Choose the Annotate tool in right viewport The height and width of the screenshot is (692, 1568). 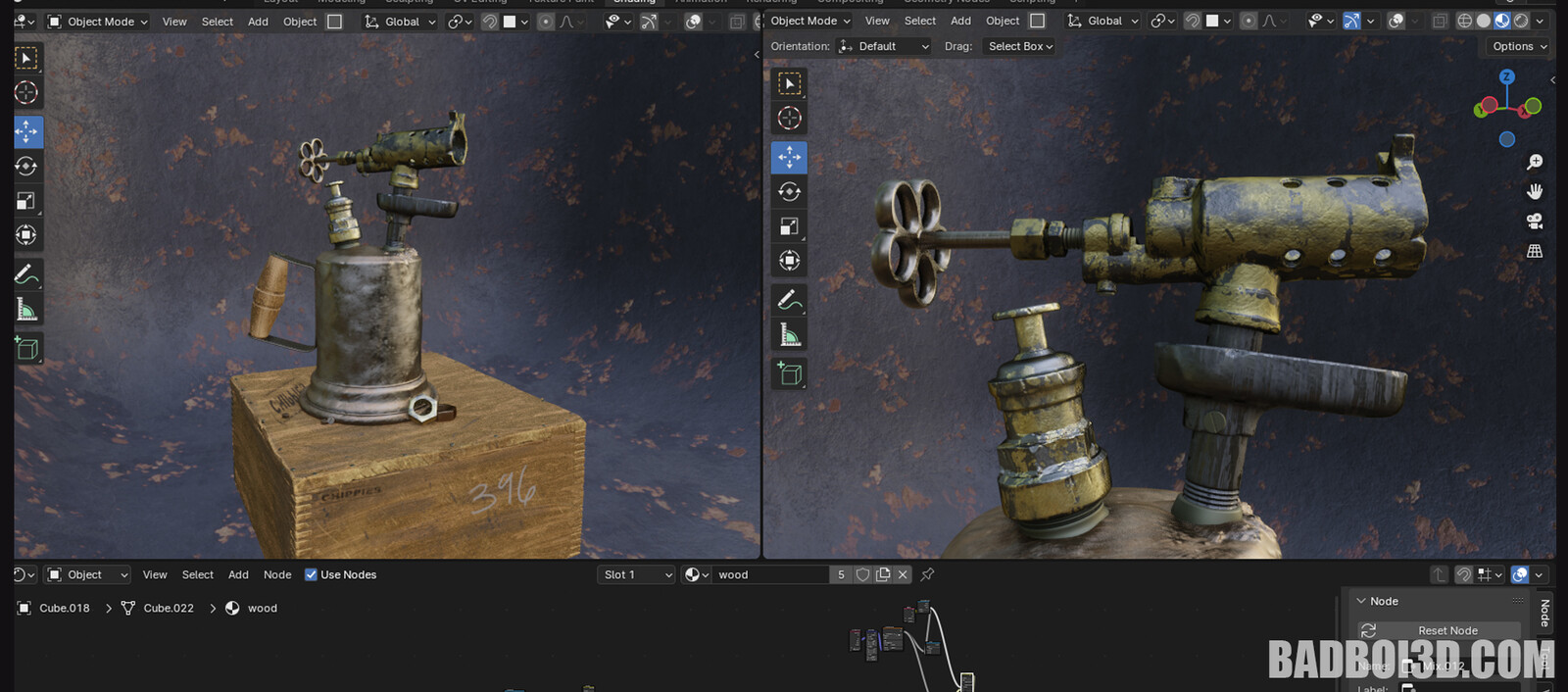(x=790, y=300)
